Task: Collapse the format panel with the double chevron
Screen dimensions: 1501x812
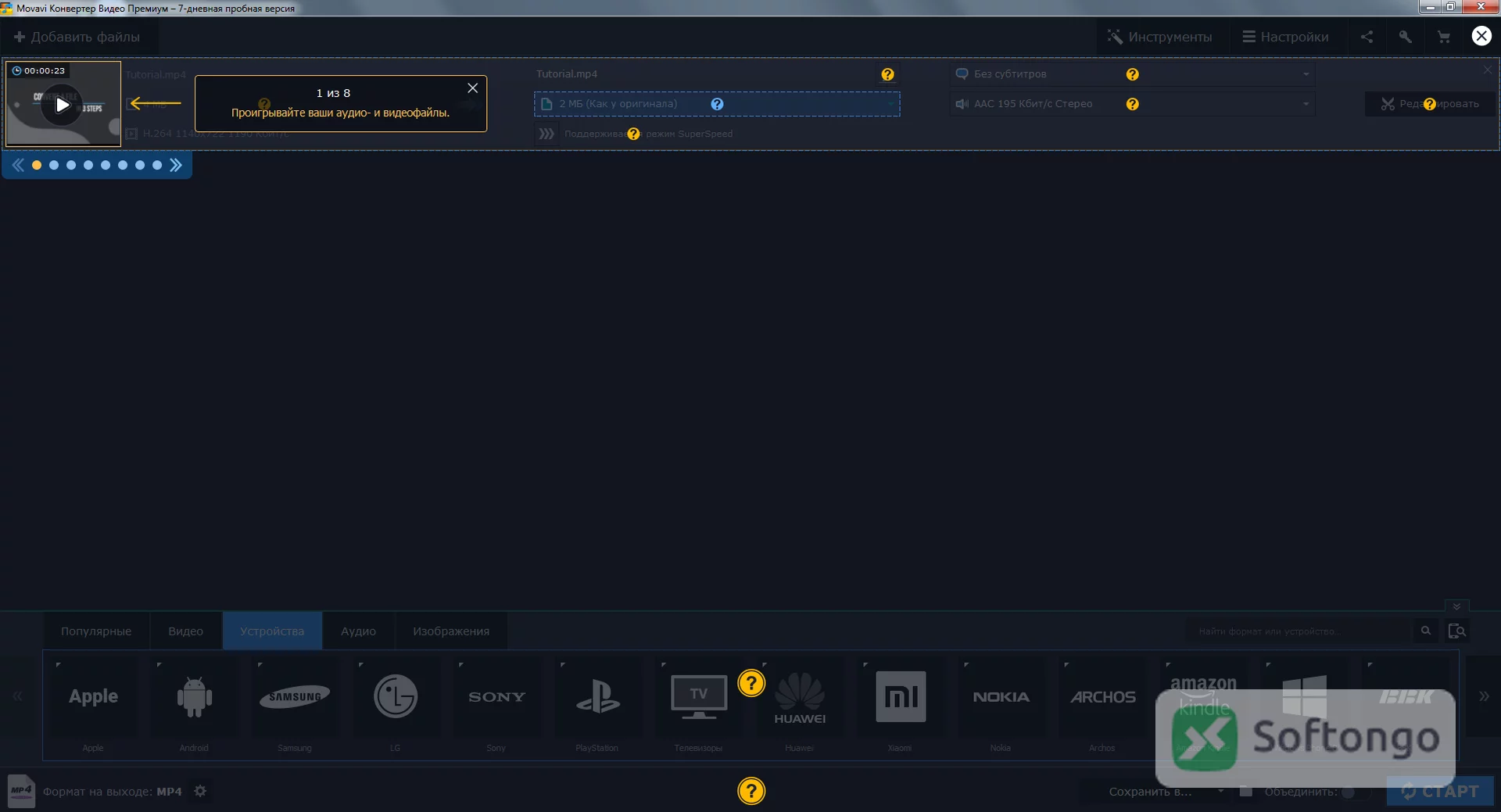Action: [x=1456, y=606]
